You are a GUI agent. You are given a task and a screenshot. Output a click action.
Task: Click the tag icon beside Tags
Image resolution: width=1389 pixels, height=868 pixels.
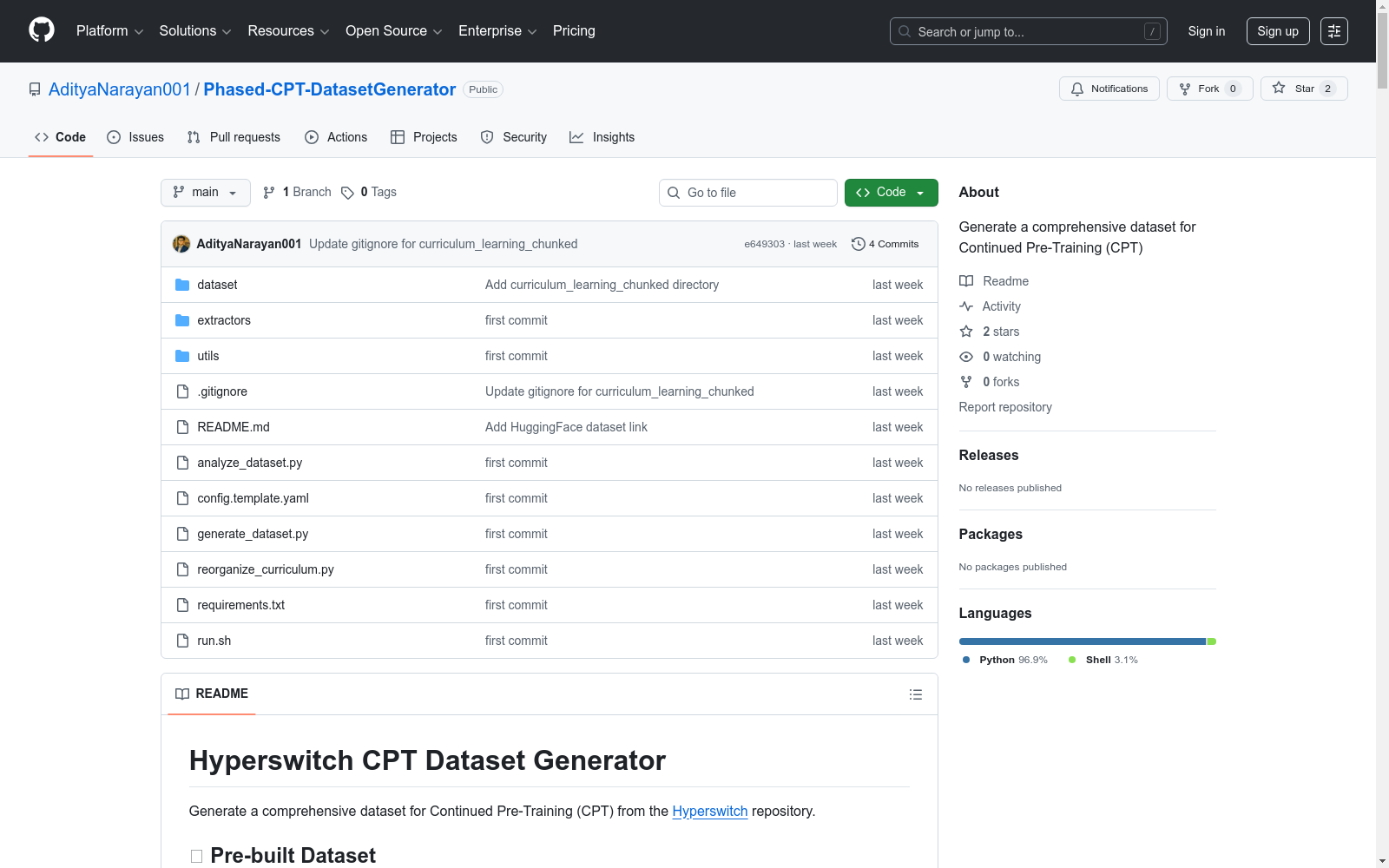(347, 193)
